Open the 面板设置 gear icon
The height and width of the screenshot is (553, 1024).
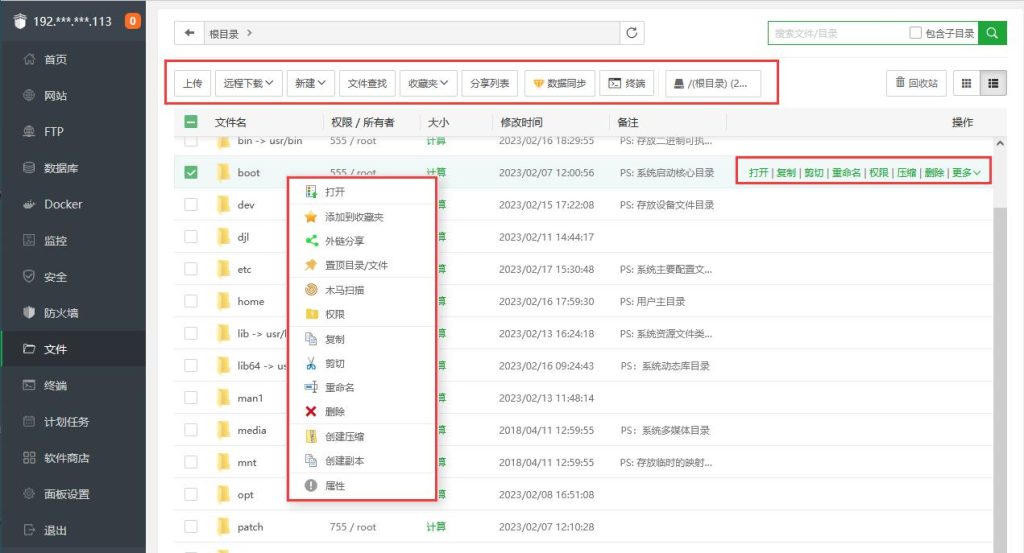click(29, 494)
